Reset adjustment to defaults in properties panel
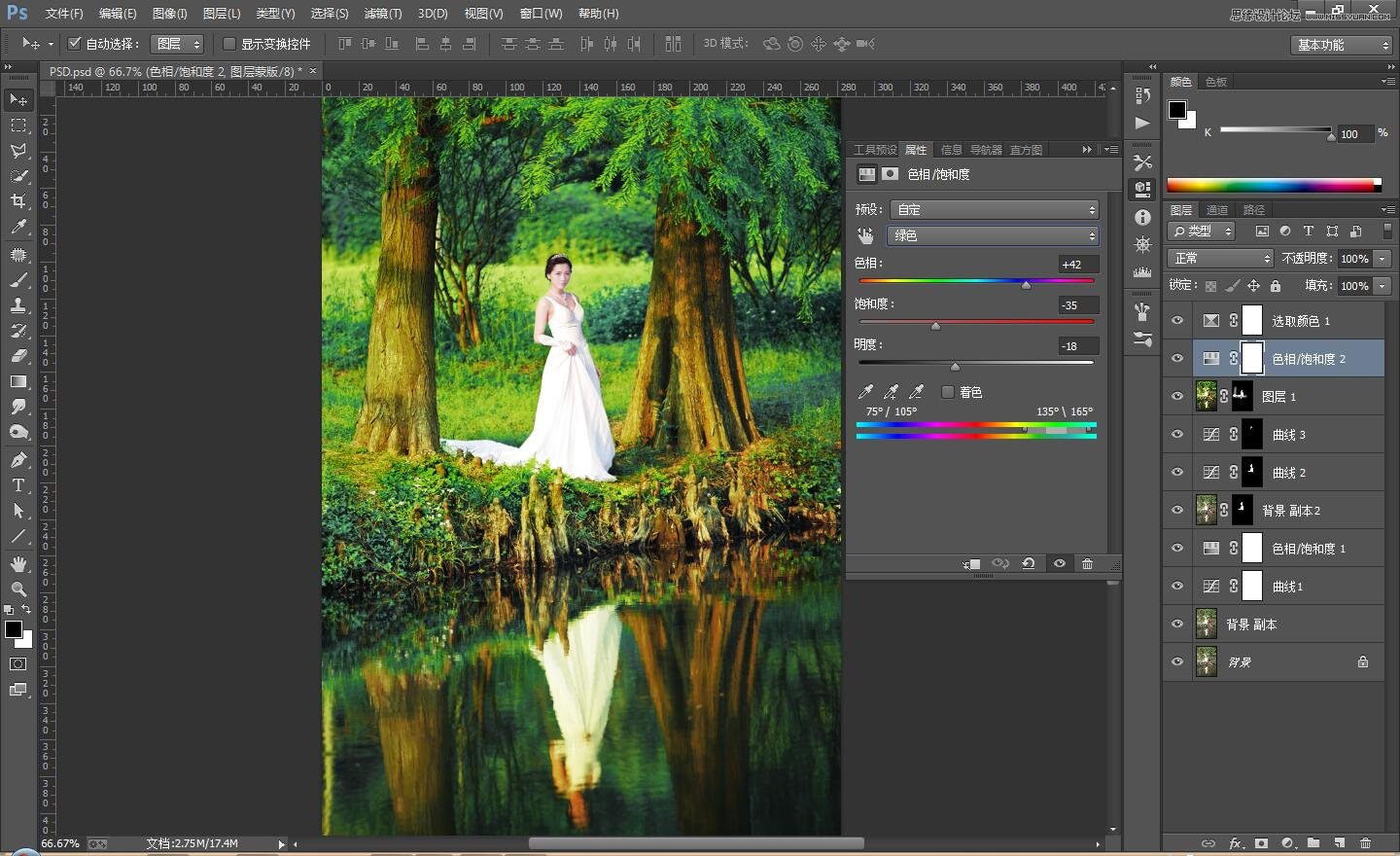This screenshot has height=856, width=1400. [x=1029, y=564]
